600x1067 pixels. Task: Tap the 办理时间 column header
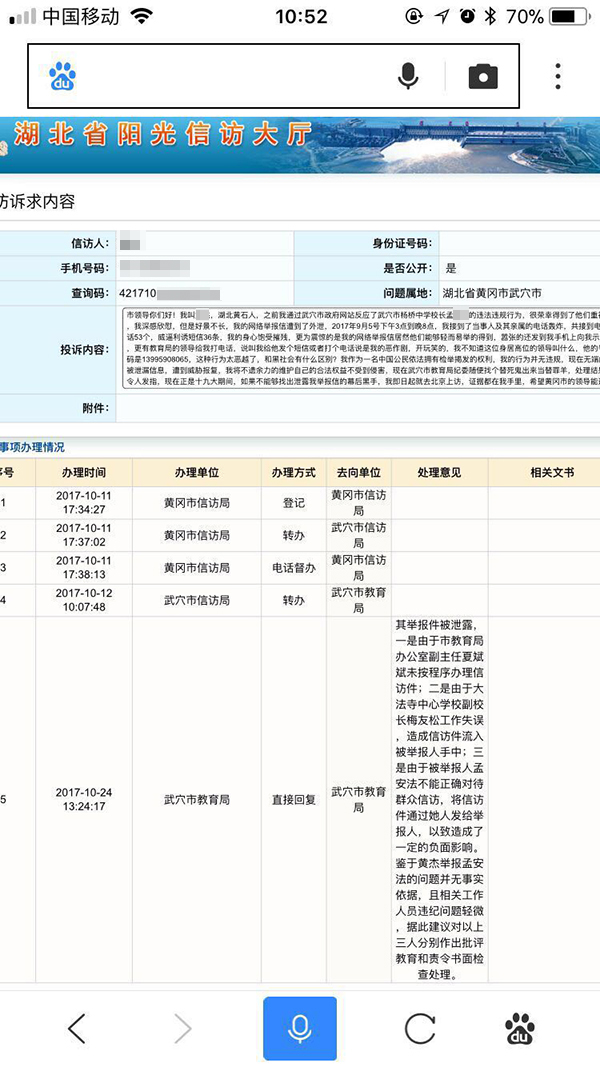pyautogui.click(x=84, y=472)
